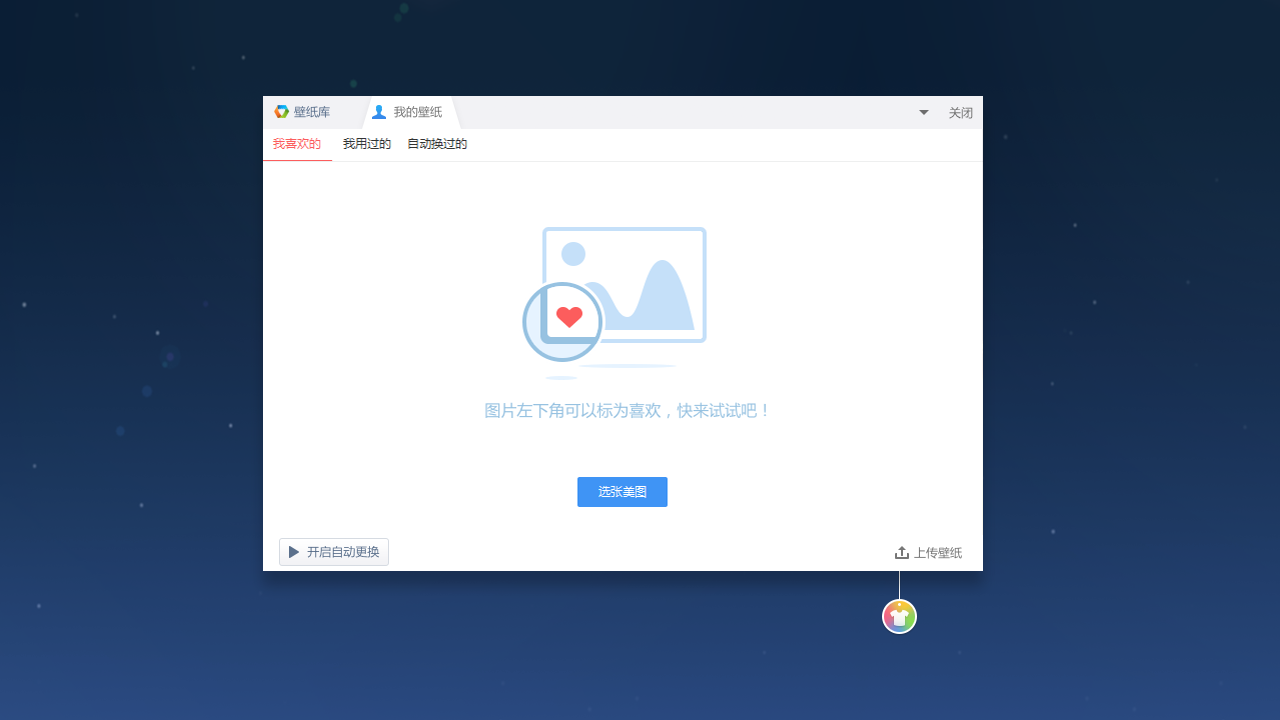The height and width of the screenshot is (720, 1280).
Task: Click the blue 选张美图 button
Action: [622, 491]
